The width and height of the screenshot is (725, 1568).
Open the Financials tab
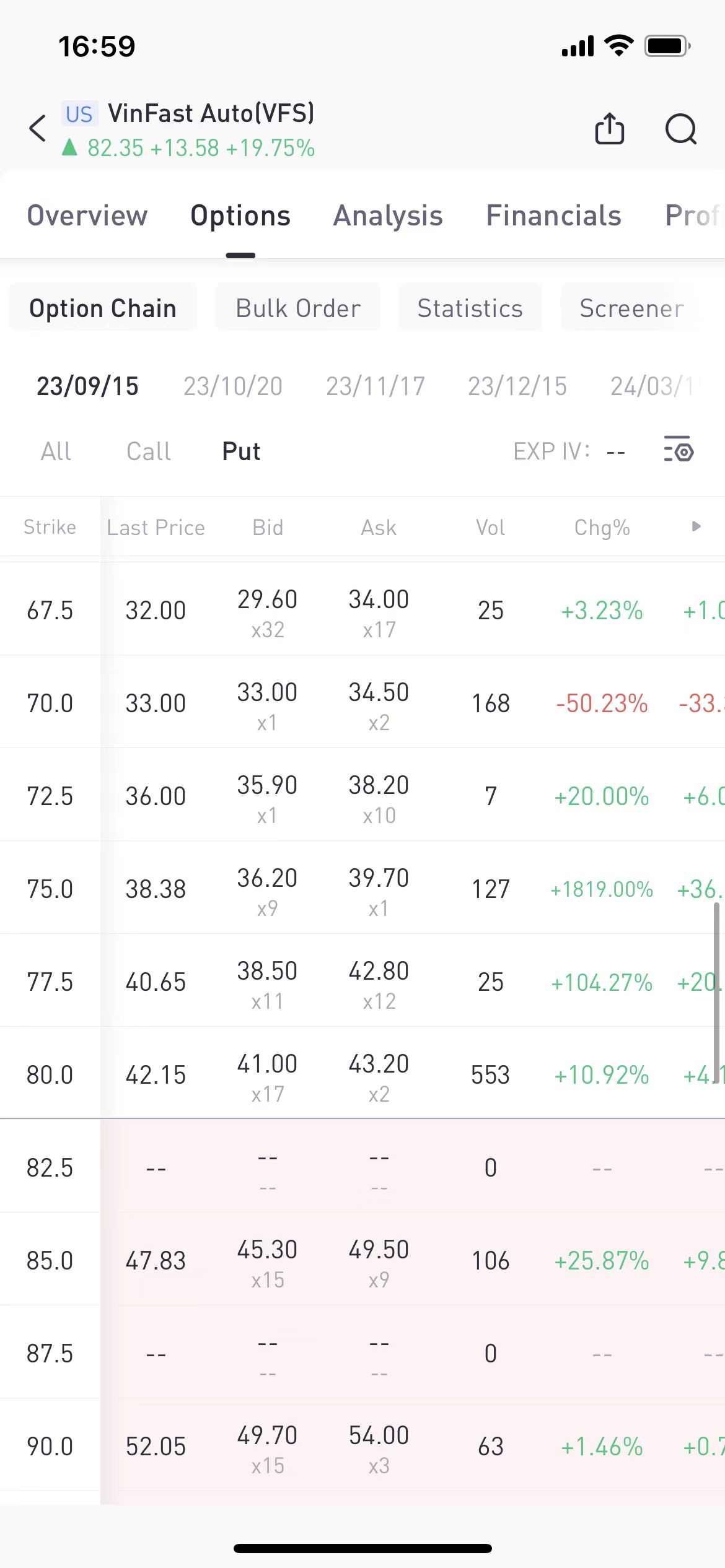tap(553, 216)
